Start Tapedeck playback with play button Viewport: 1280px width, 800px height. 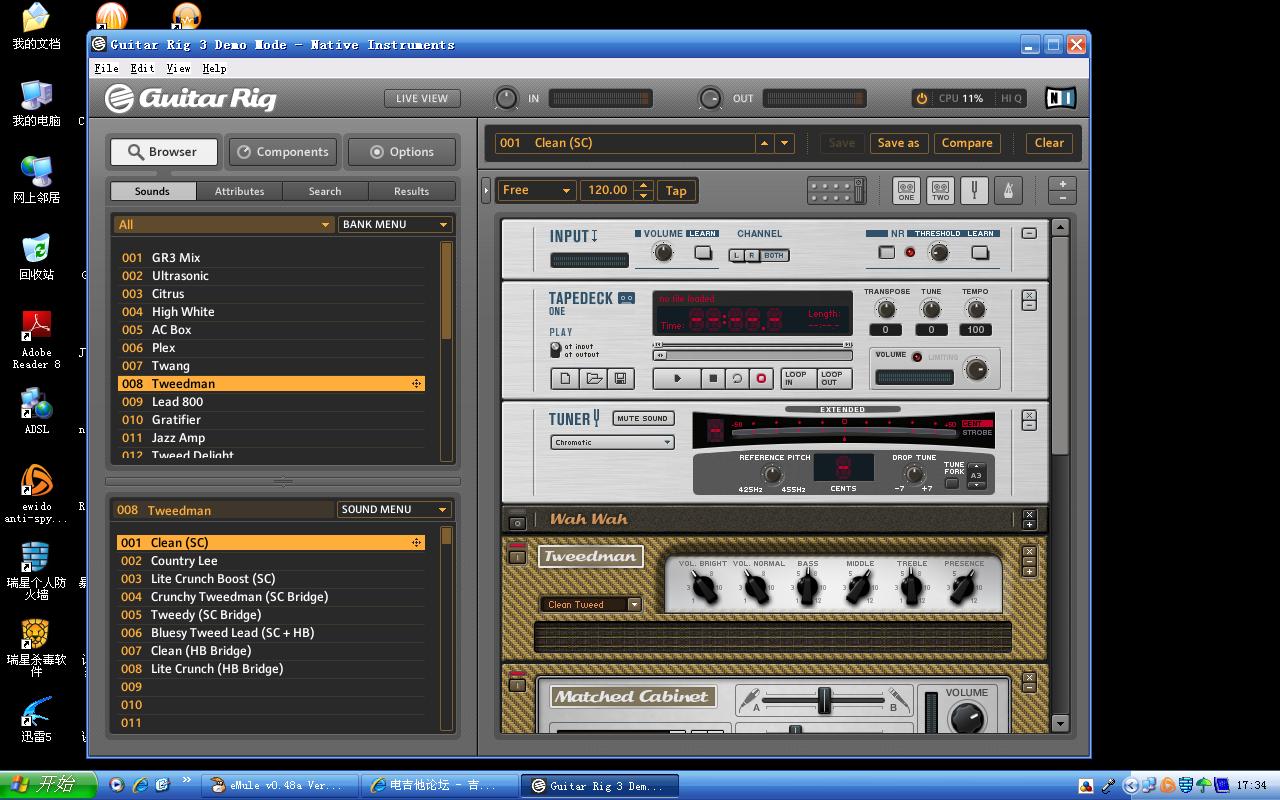click(x=678, y=379)
